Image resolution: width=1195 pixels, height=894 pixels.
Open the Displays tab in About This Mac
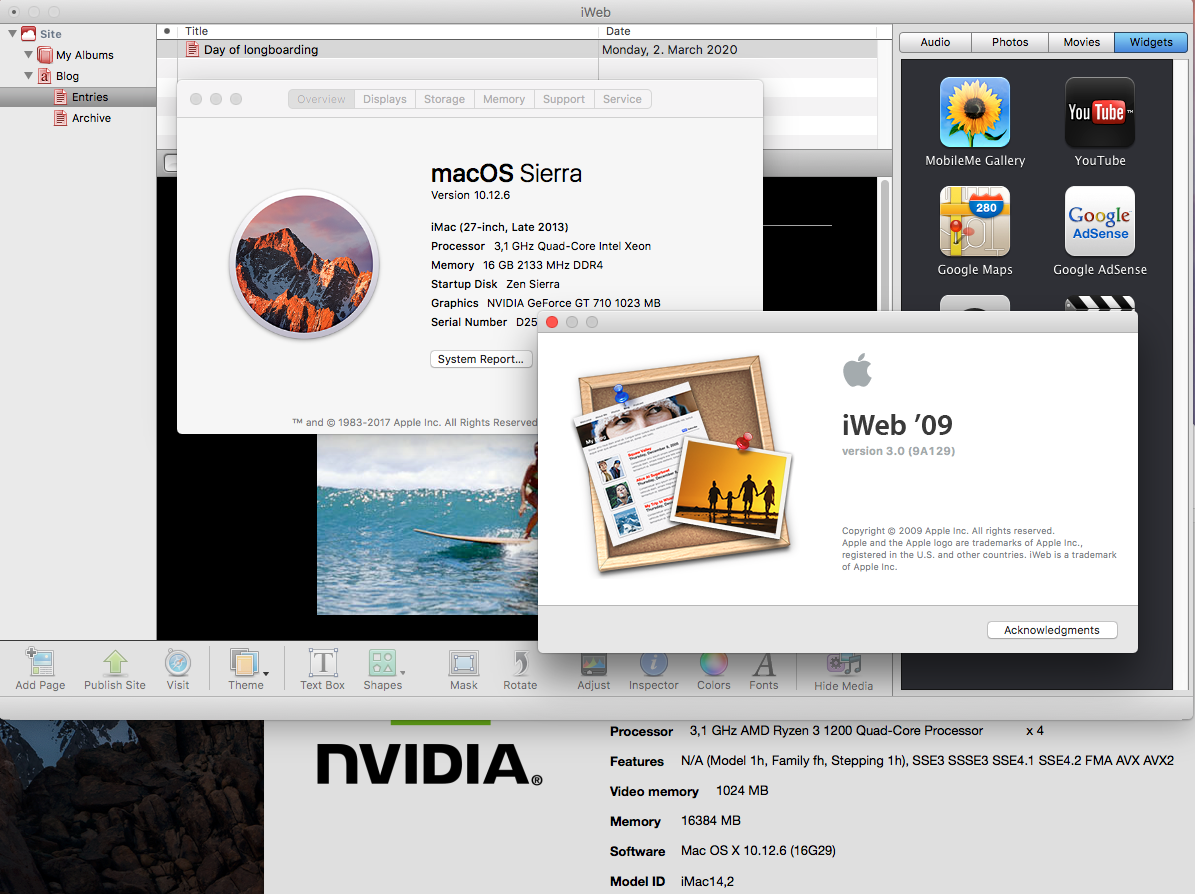[385, 99]
